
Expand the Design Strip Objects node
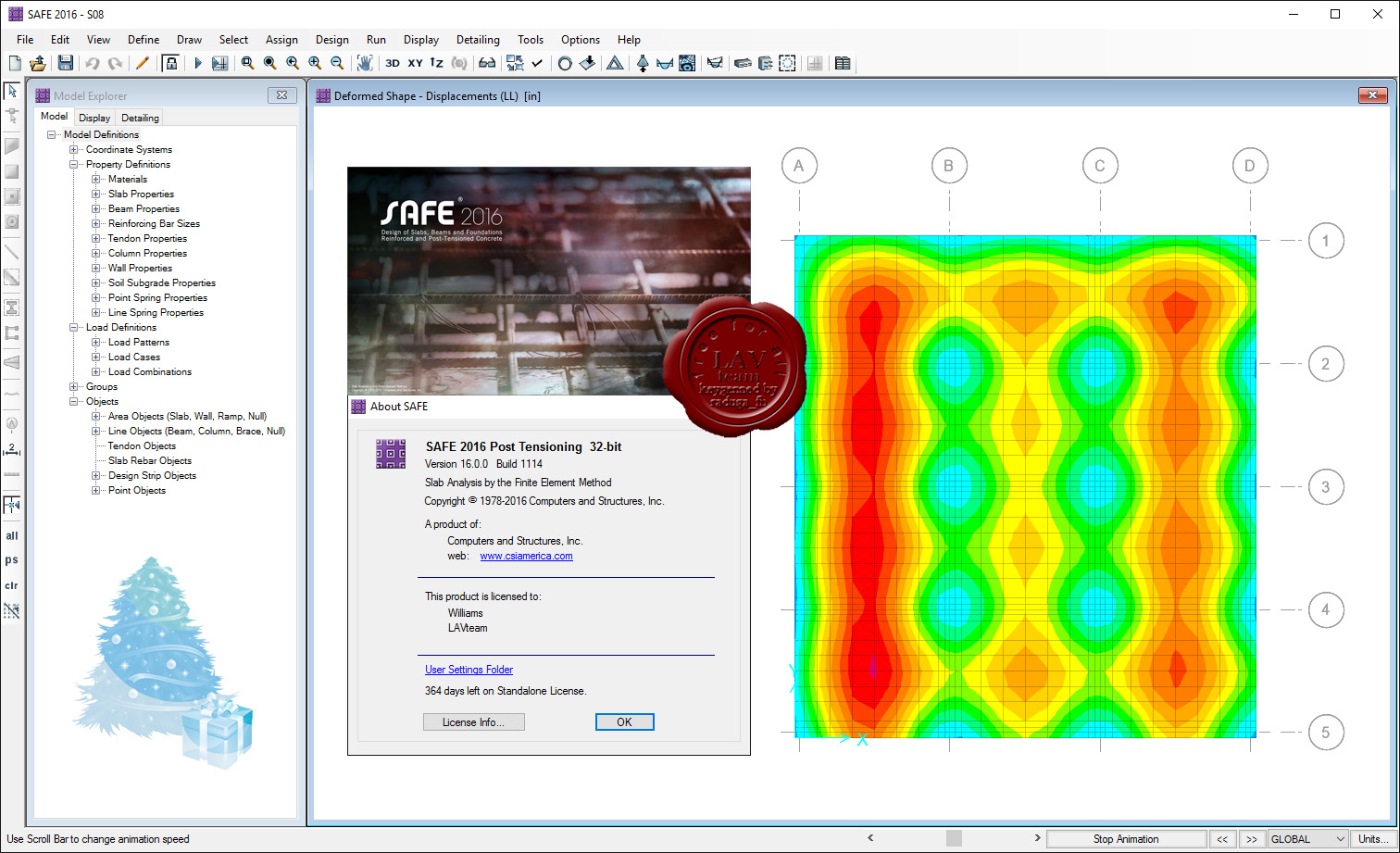click(x=96, y=475)
